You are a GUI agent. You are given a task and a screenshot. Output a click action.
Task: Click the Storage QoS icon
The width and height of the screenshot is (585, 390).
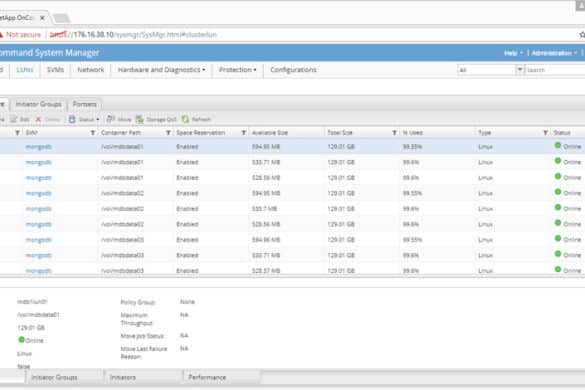coord(140,119)
